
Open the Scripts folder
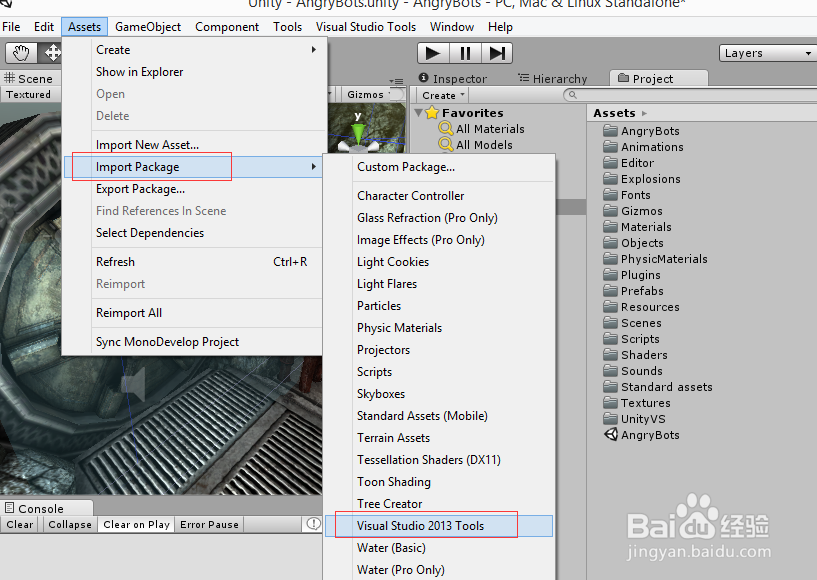coord(632,339)
